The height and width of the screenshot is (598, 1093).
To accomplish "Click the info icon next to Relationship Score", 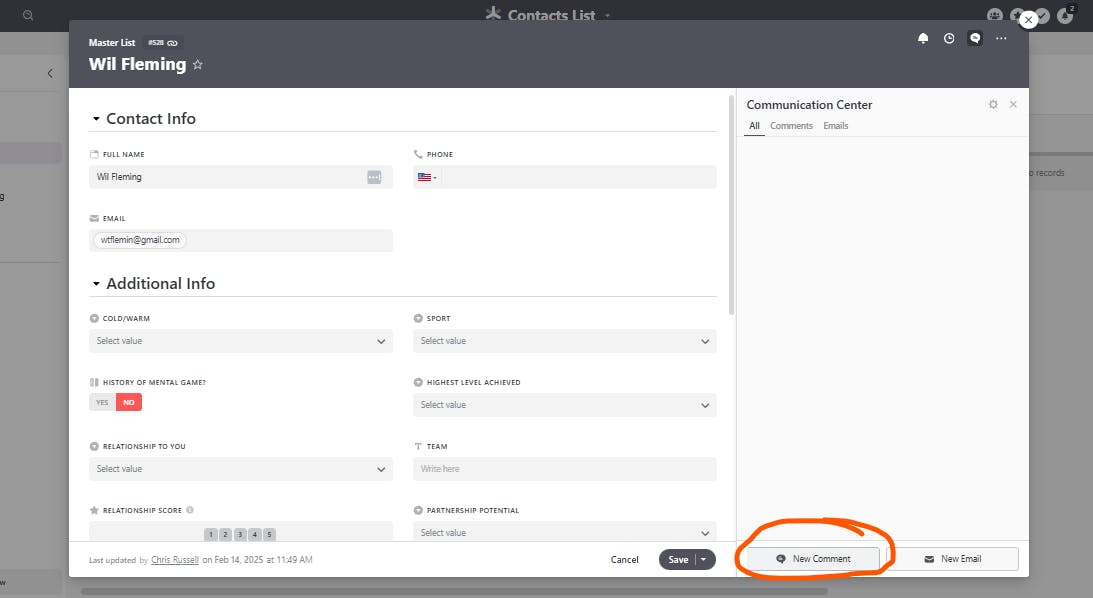I will coord(190,510).
